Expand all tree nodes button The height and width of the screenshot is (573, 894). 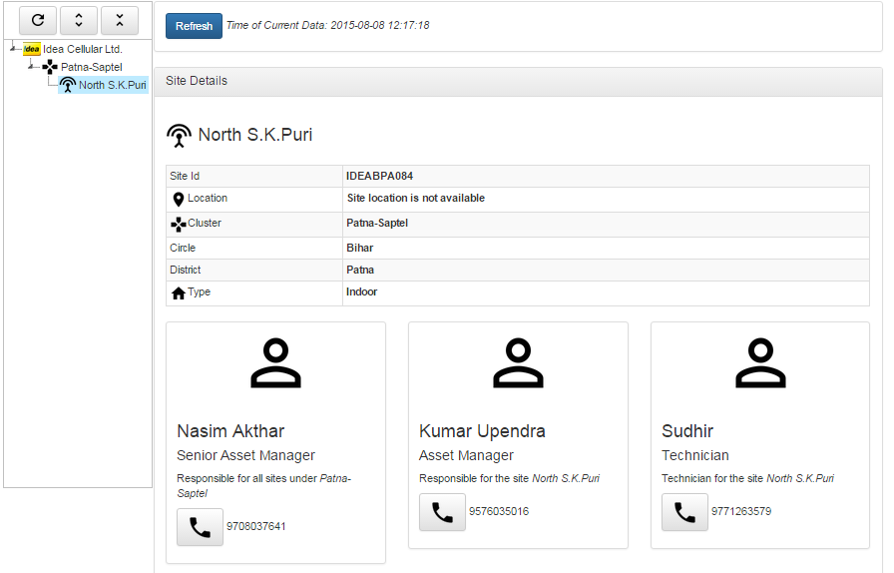(x=79, y=21)
